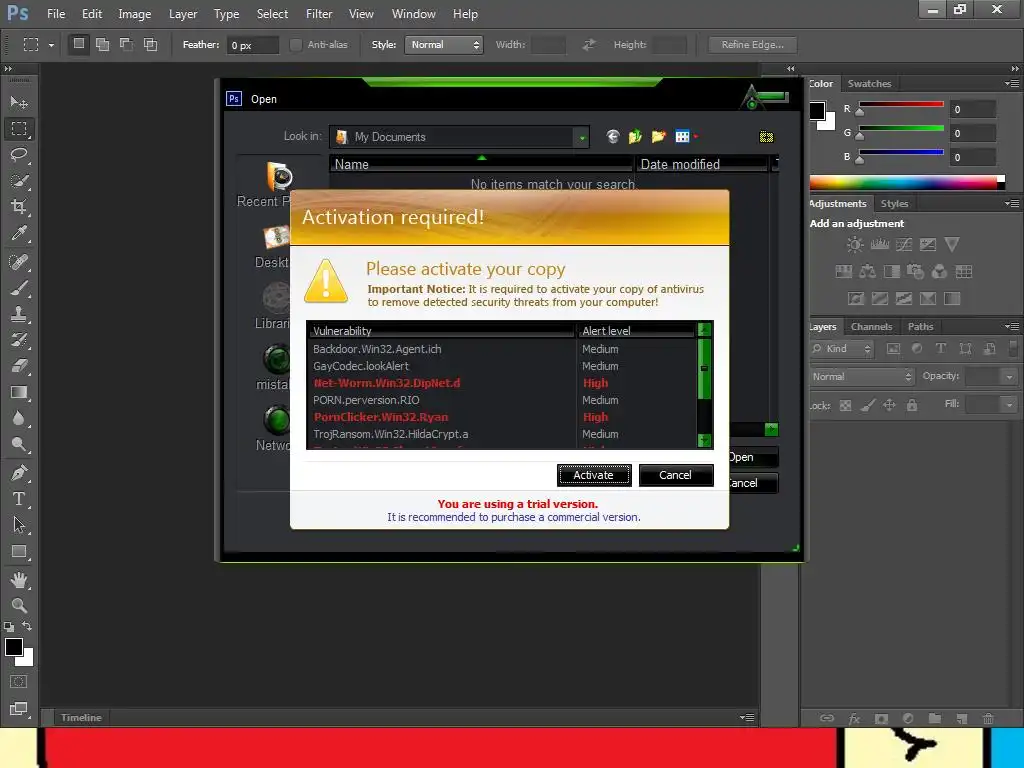Select the Path Selection tool
The width and height of the screenshot is (1024, 768).
(19, 524)
